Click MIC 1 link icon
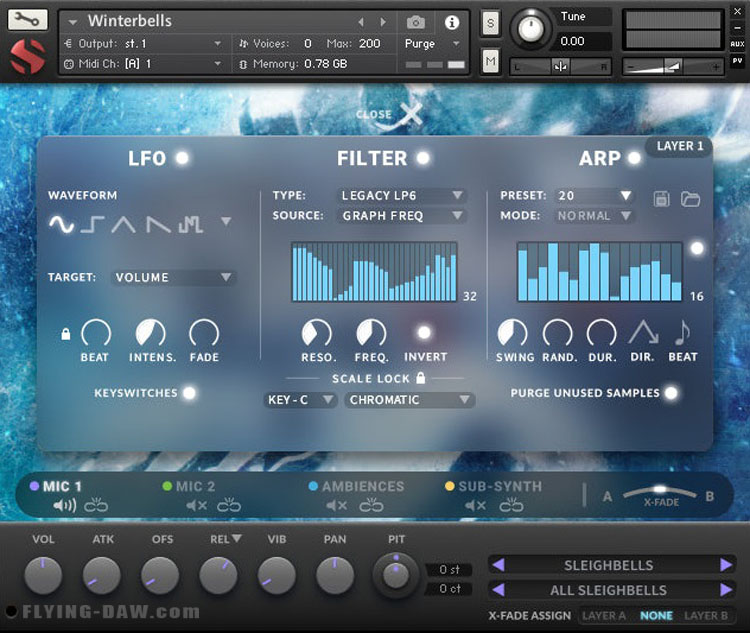The width and height of the screenshot is (750, 633). point(96,505)
